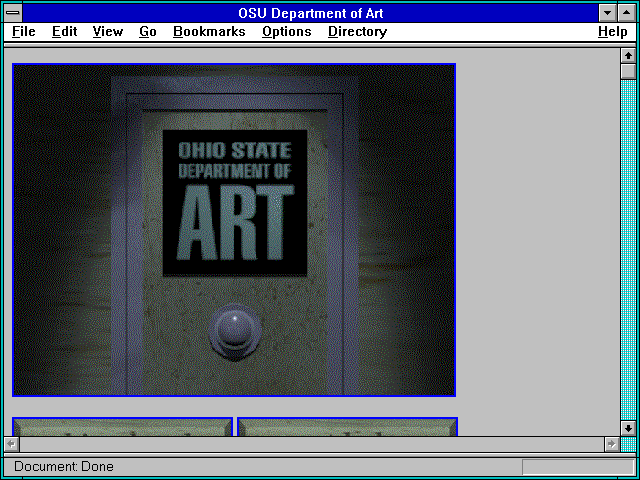The height and width of the screenshot is (480, 640).
Task: Click the vertical scrollbar up arrow
Action: (628, 56)
